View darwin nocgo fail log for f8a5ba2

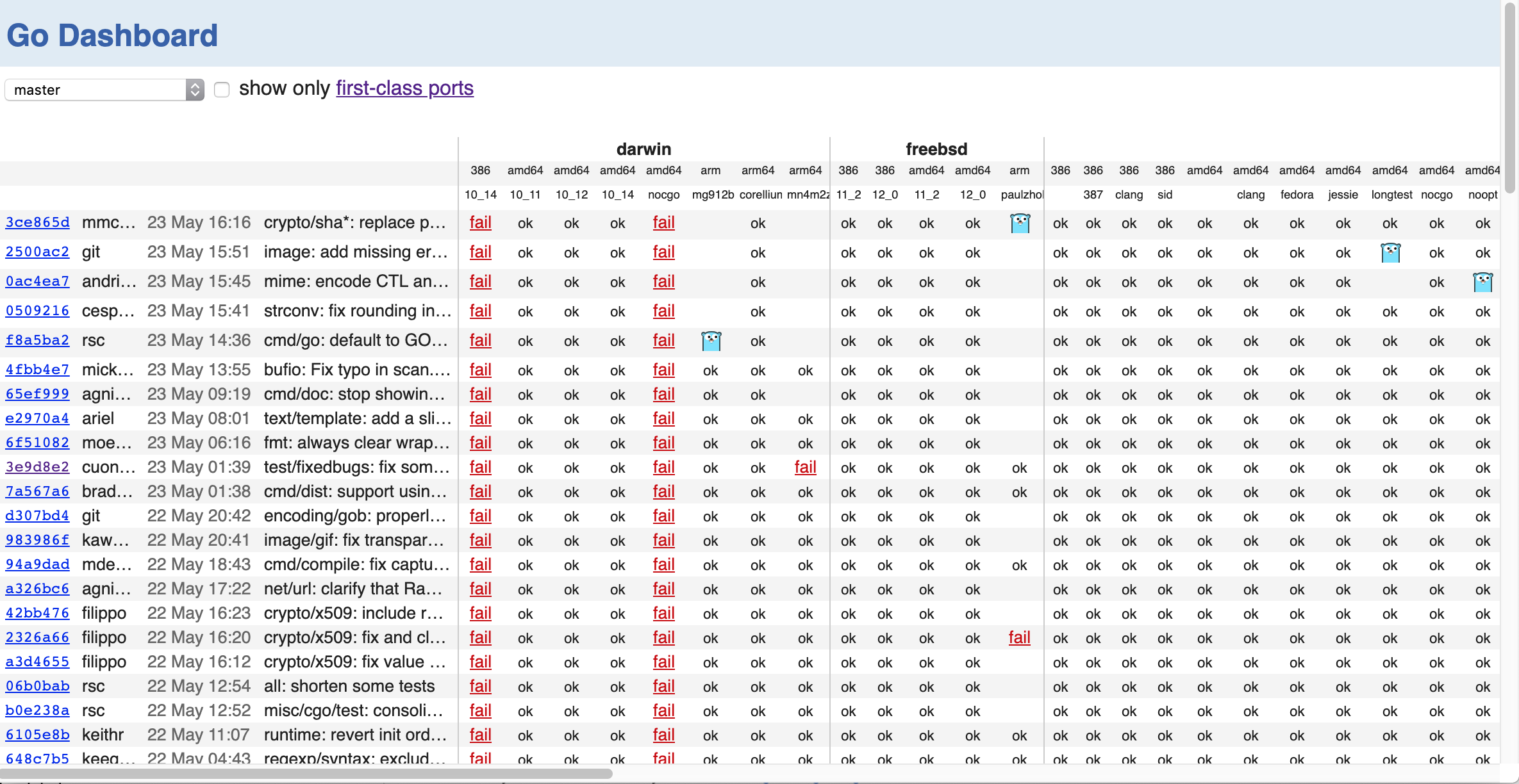(x=663, y=340)
